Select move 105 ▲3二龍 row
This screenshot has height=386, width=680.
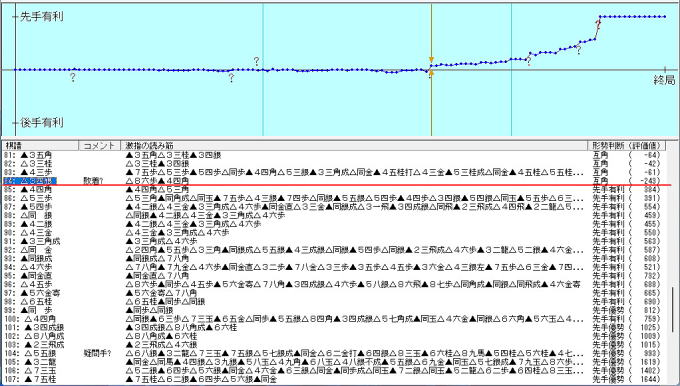coord(334,362)
